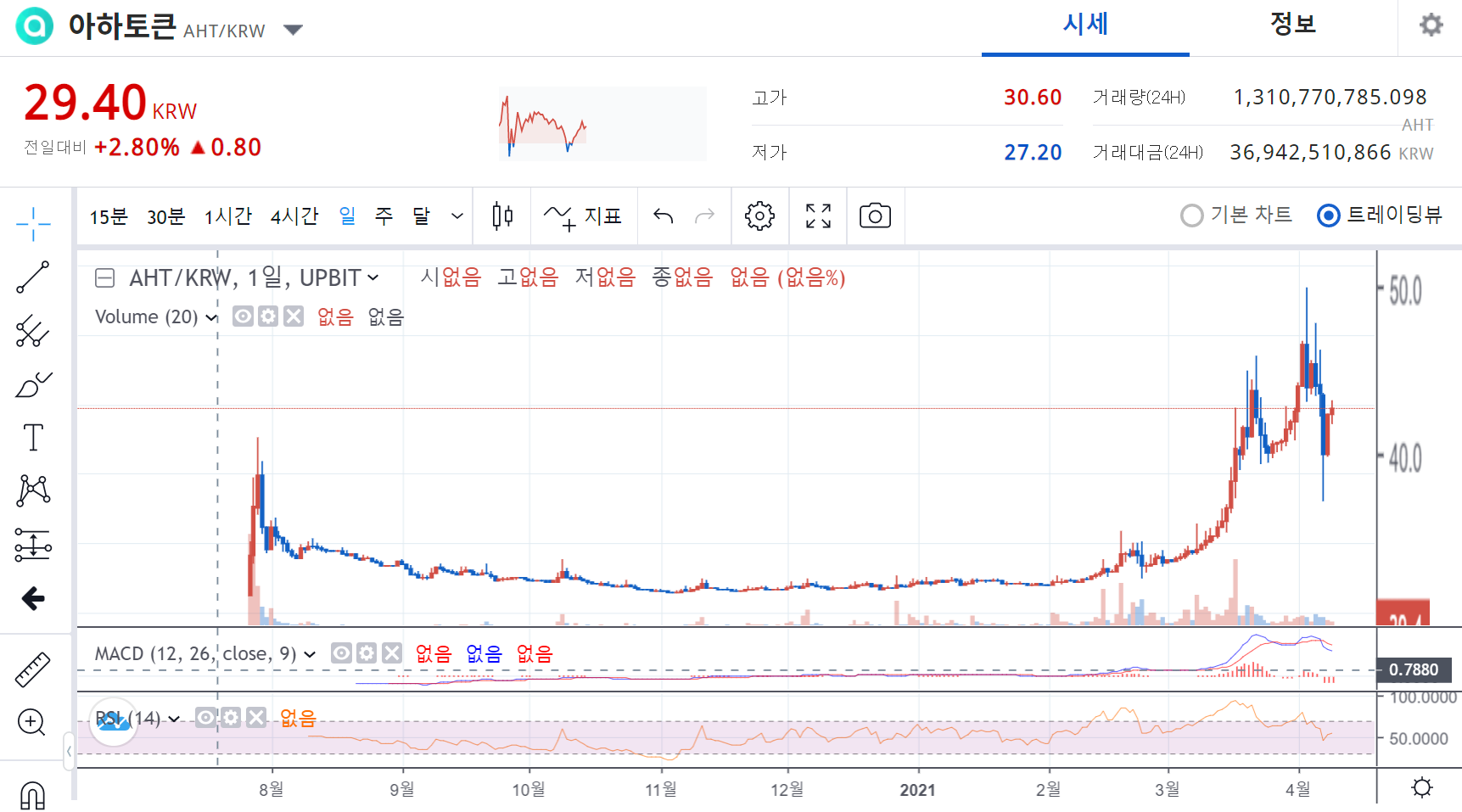
Task: Open chart settings gear in toolbar
Action: (759, 216)
